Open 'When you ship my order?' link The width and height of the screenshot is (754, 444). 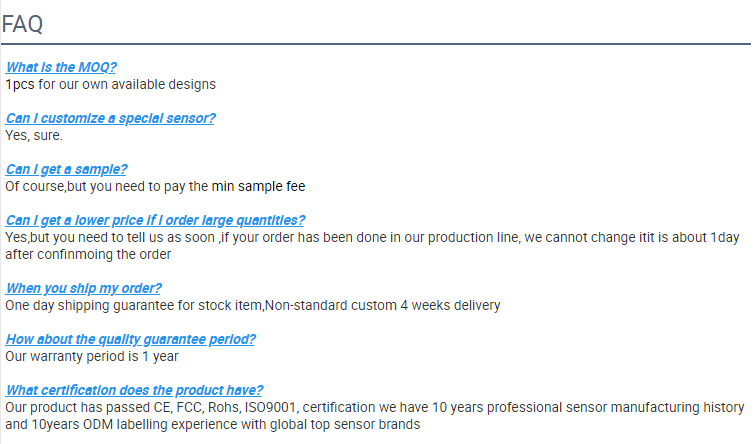click(84, 288)
